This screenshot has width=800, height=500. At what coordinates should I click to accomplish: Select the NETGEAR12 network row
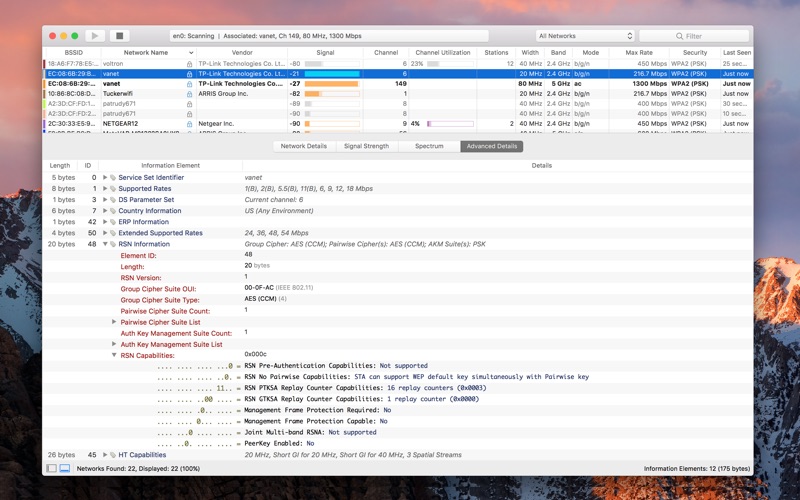tap(398, 123)
